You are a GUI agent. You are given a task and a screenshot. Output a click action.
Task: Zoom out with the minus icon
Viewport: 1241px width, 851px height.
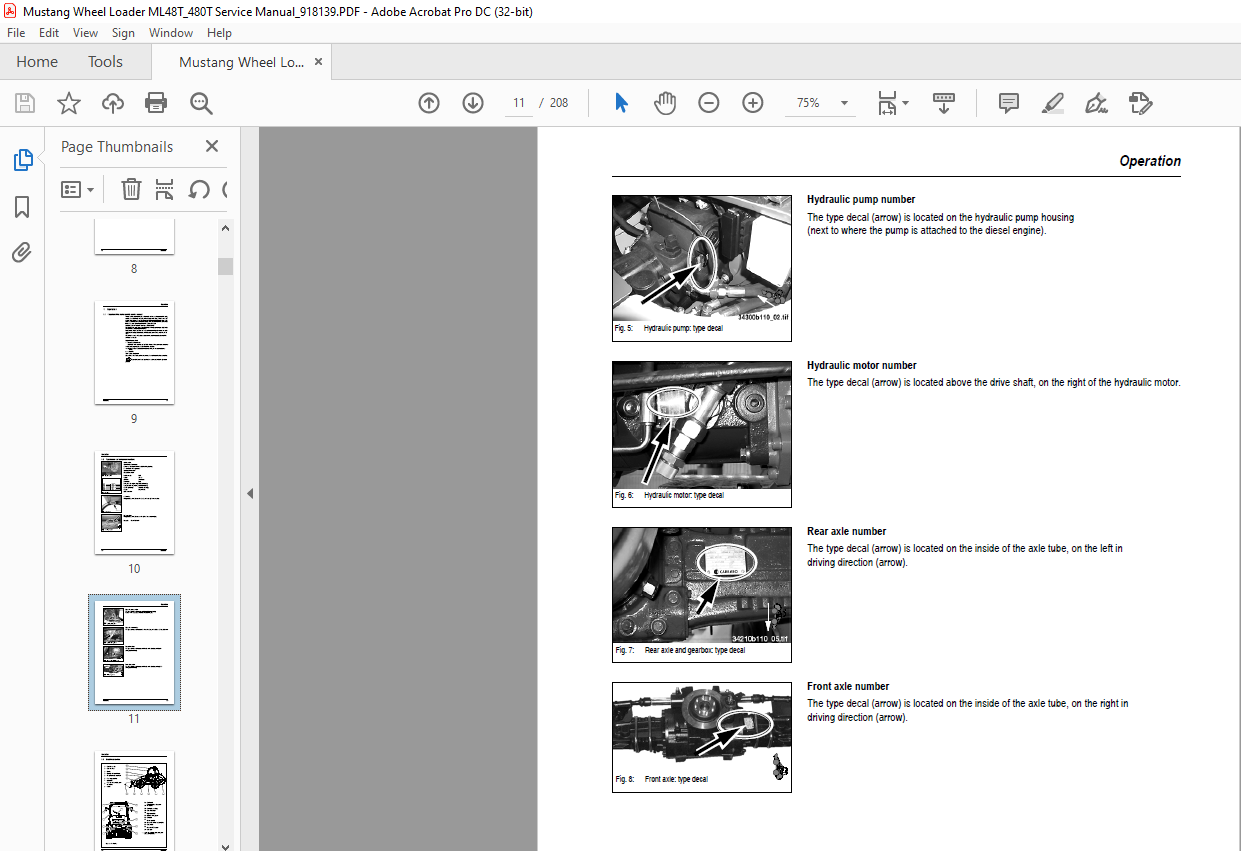[709, 103]
